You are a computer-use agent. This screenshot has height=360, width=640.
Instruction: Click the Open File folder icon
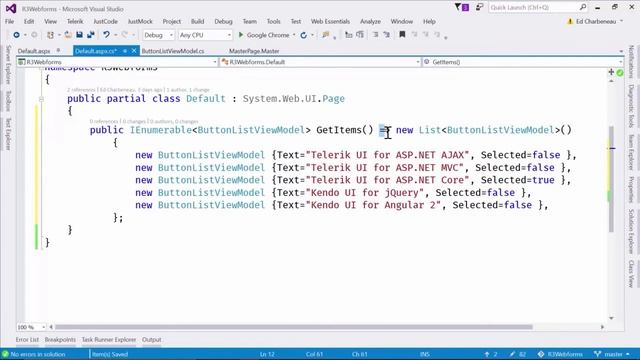coord(68,35)
